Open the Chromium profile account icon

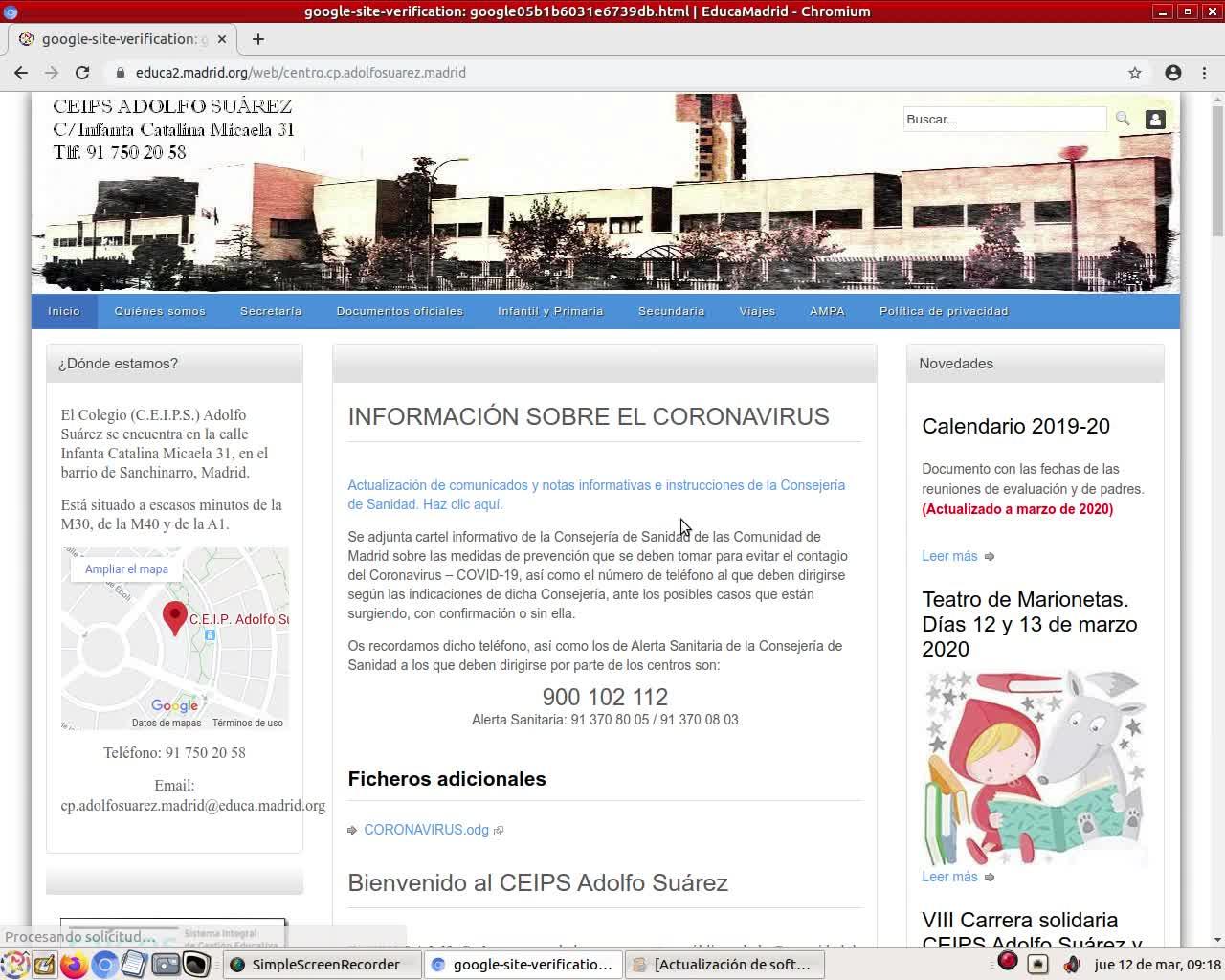point(1173,73)
